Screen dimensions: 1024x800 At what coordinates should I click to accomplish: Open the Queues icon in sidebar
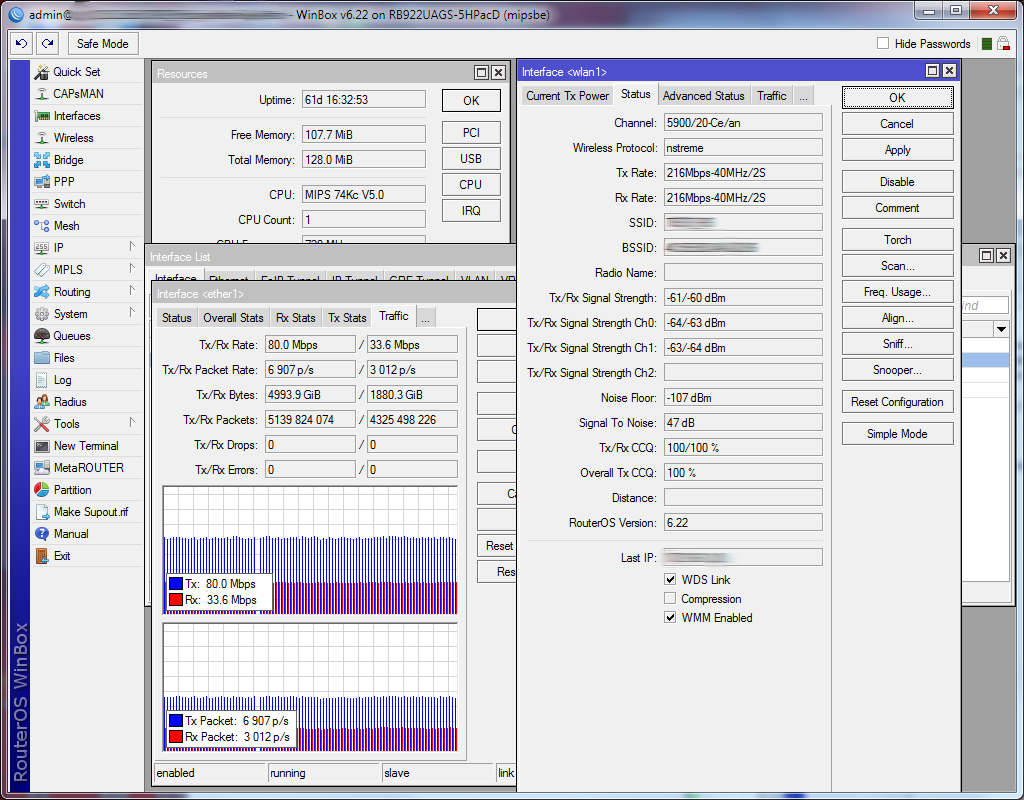(x=42, y=336)
